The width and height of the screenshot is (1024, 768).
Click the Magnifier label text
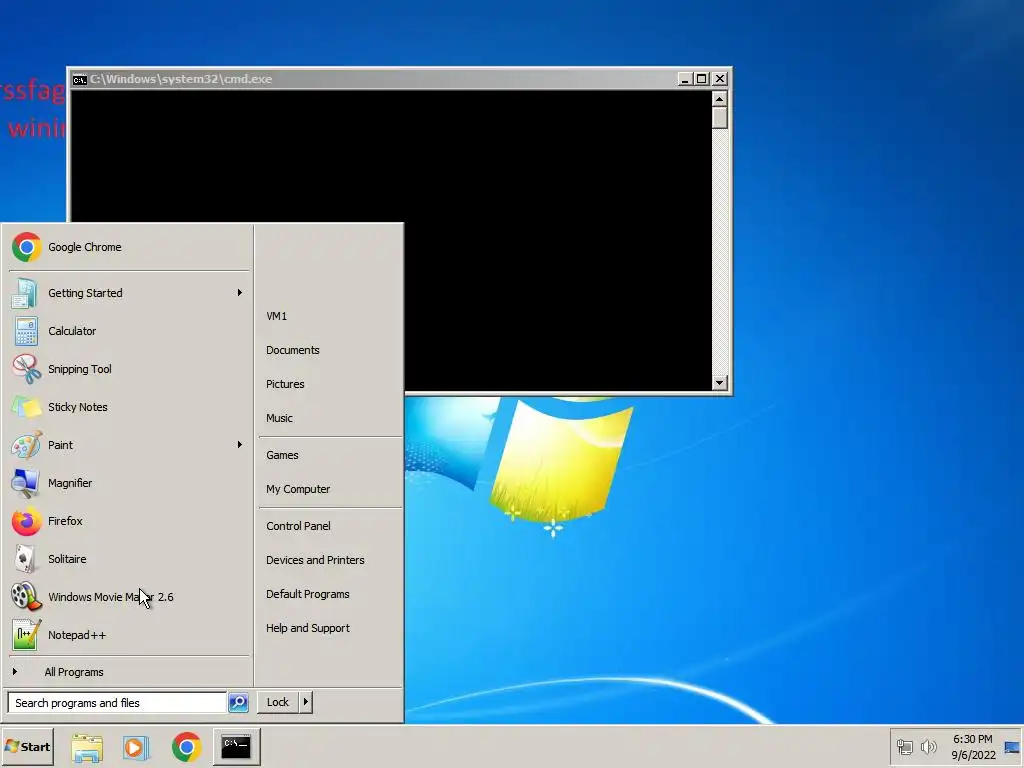(70, 483)
